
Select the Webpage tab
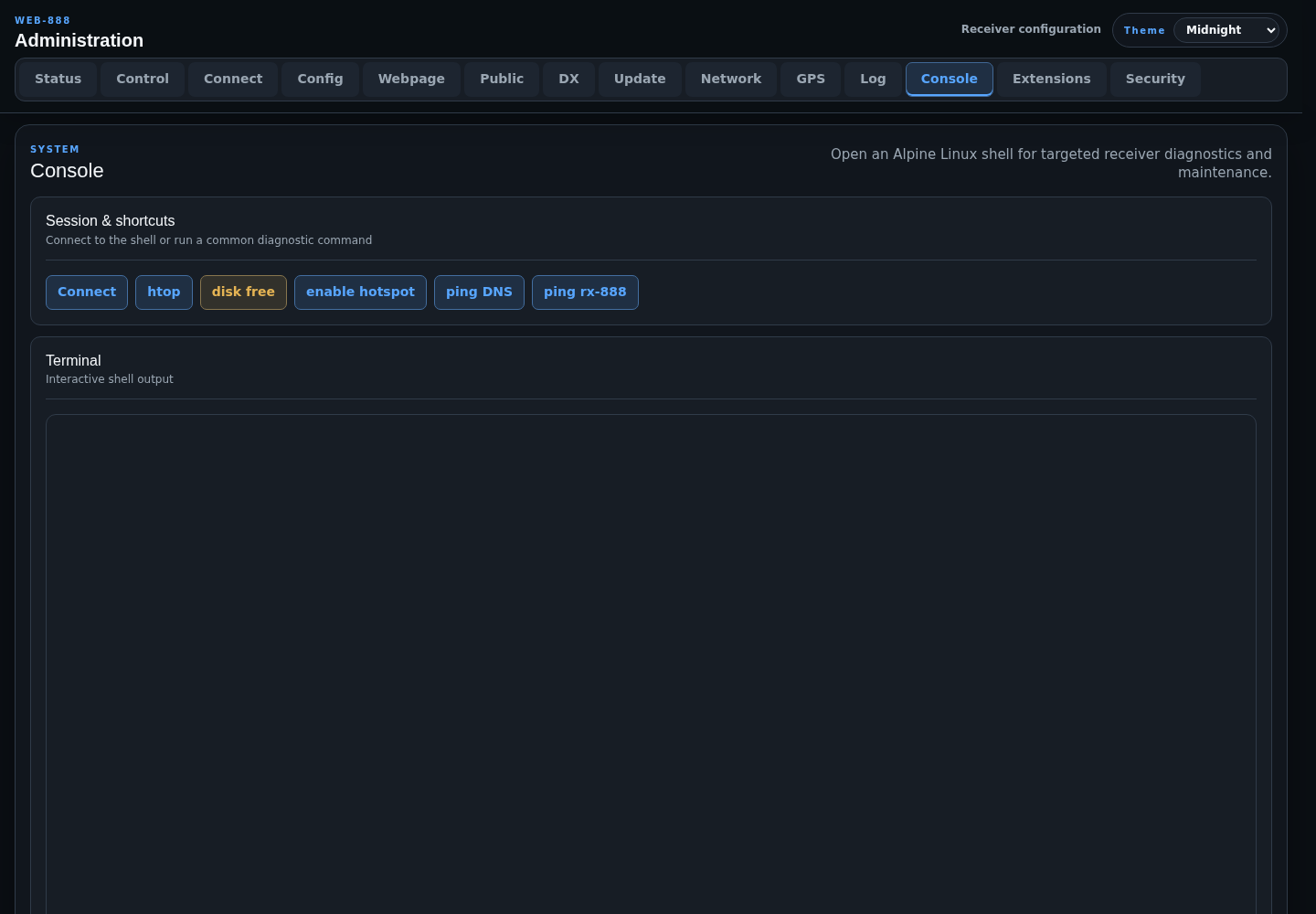point(411,80)
